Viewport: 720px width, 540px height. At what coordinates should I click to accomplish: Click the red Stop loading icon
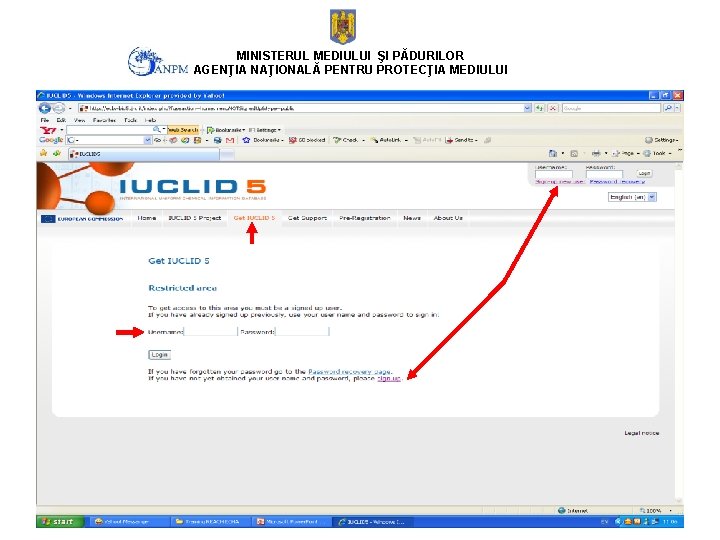553,108
